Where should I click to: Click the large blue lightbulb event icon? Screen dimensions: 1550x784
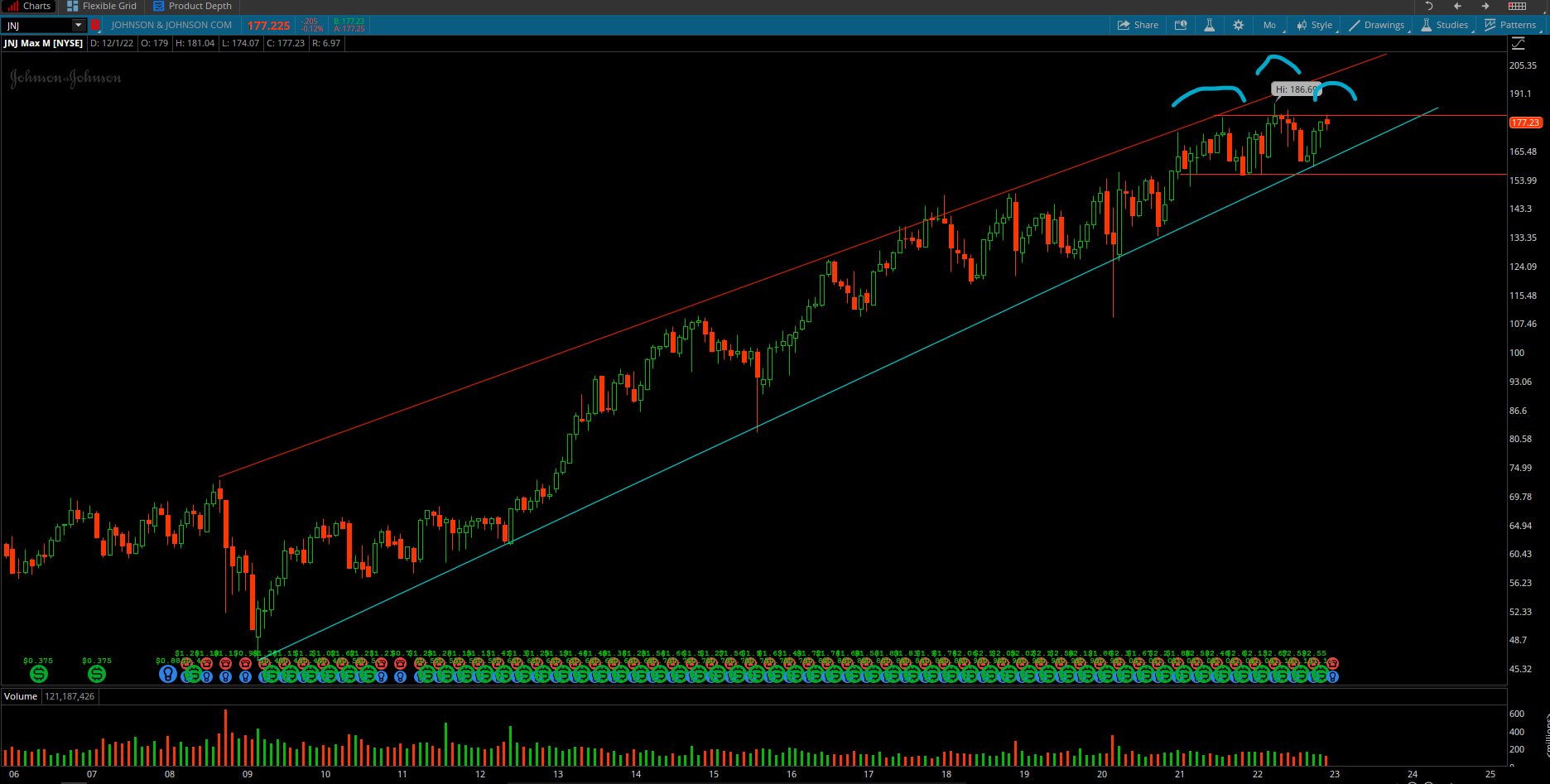167,674
